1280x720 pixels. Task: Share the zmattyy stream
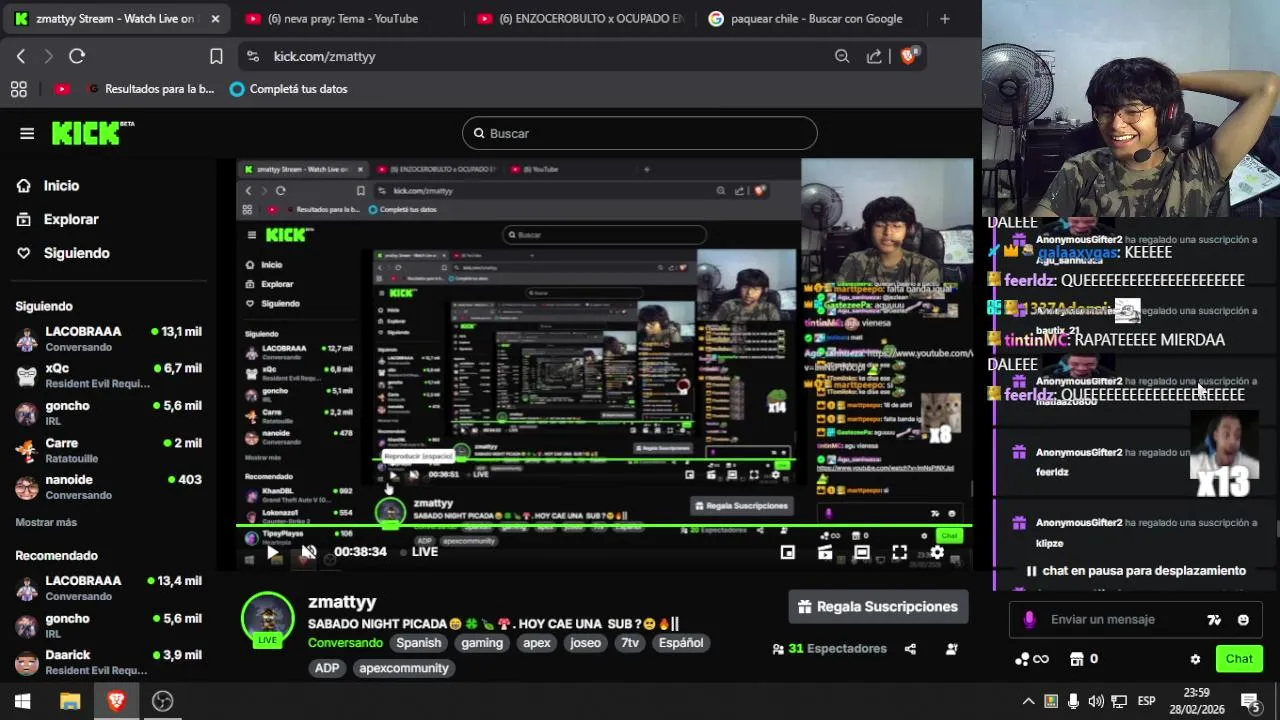pyautogui.click(x=910, y=649)
